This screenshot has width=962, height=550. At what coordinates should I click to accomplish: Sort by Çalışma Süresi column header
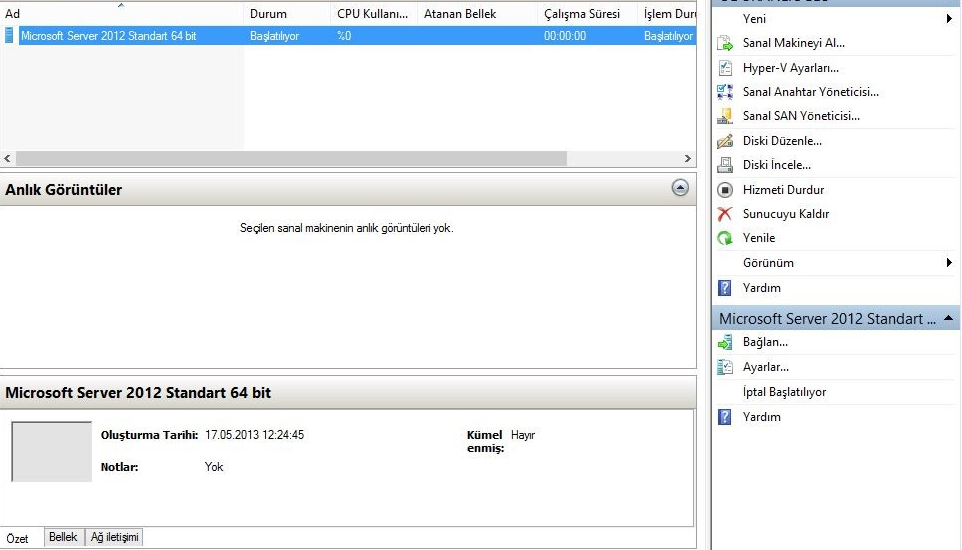point(587,14)
